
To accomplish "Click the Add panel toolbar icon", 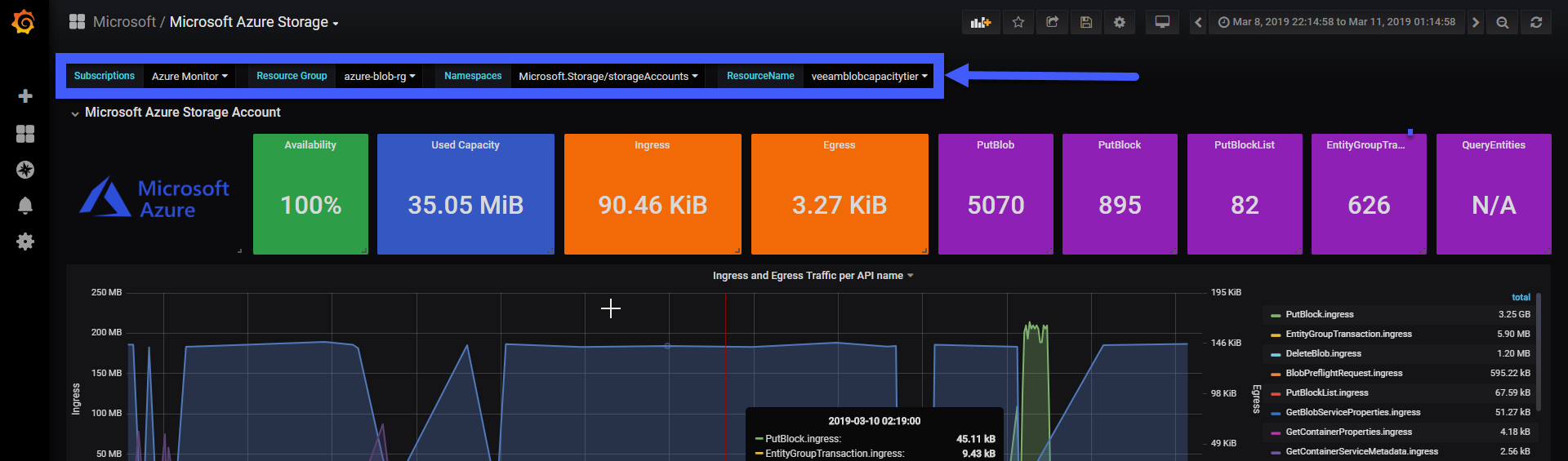I will click(x=981, y=22).
